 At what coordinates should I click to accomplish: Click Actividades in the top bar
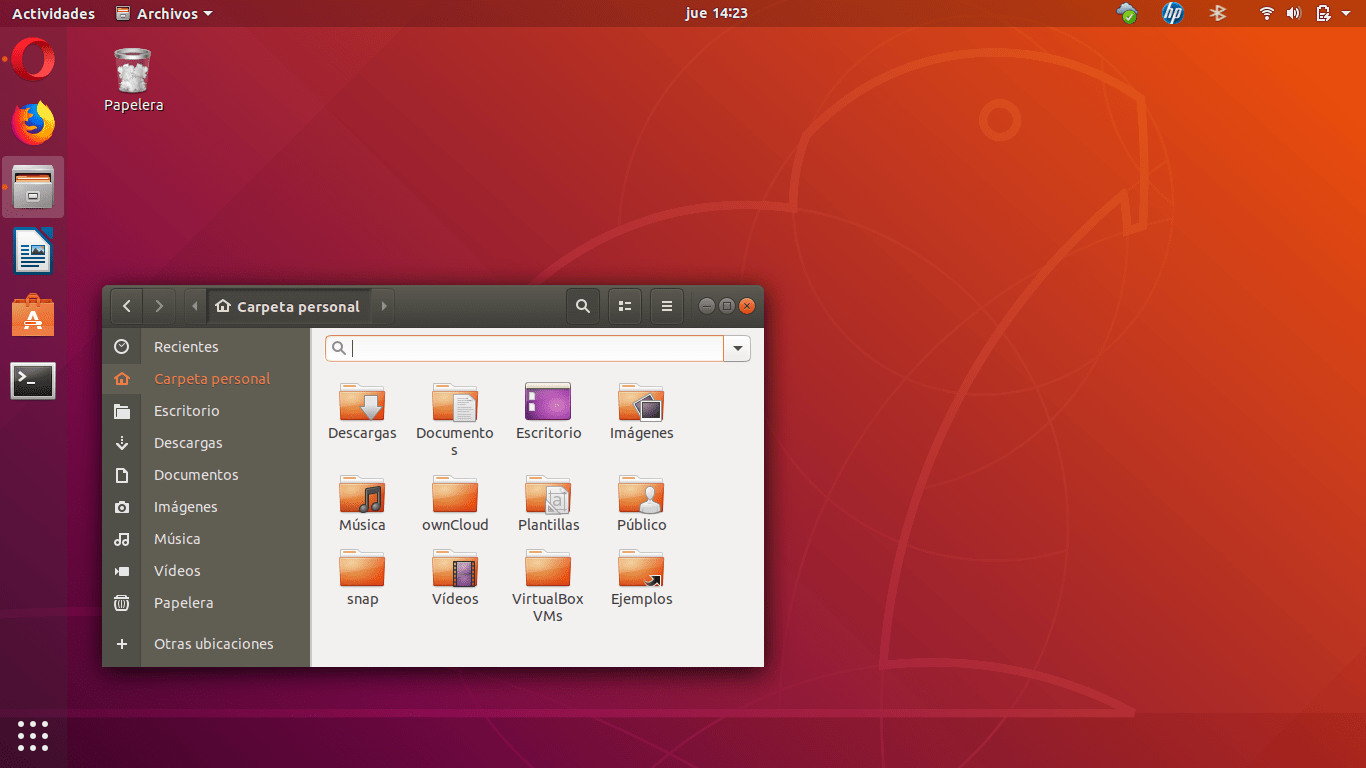click(53, 13)
